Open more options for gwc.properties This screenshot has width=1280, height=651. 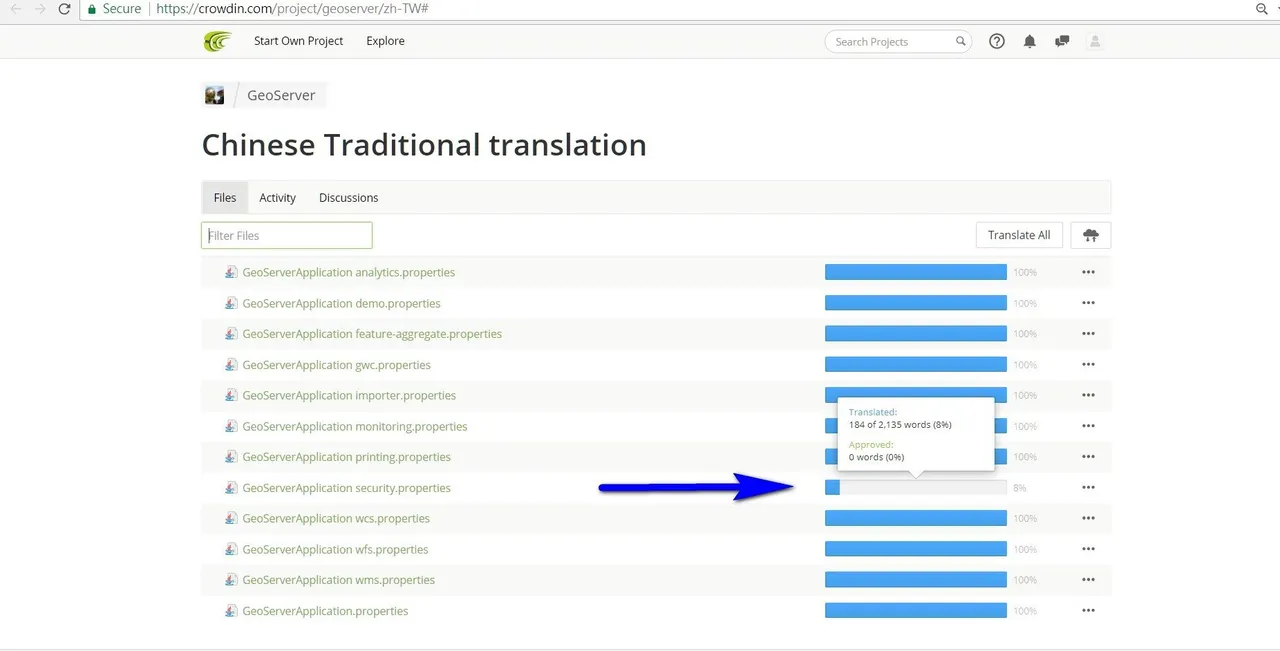click(1088, 365)
